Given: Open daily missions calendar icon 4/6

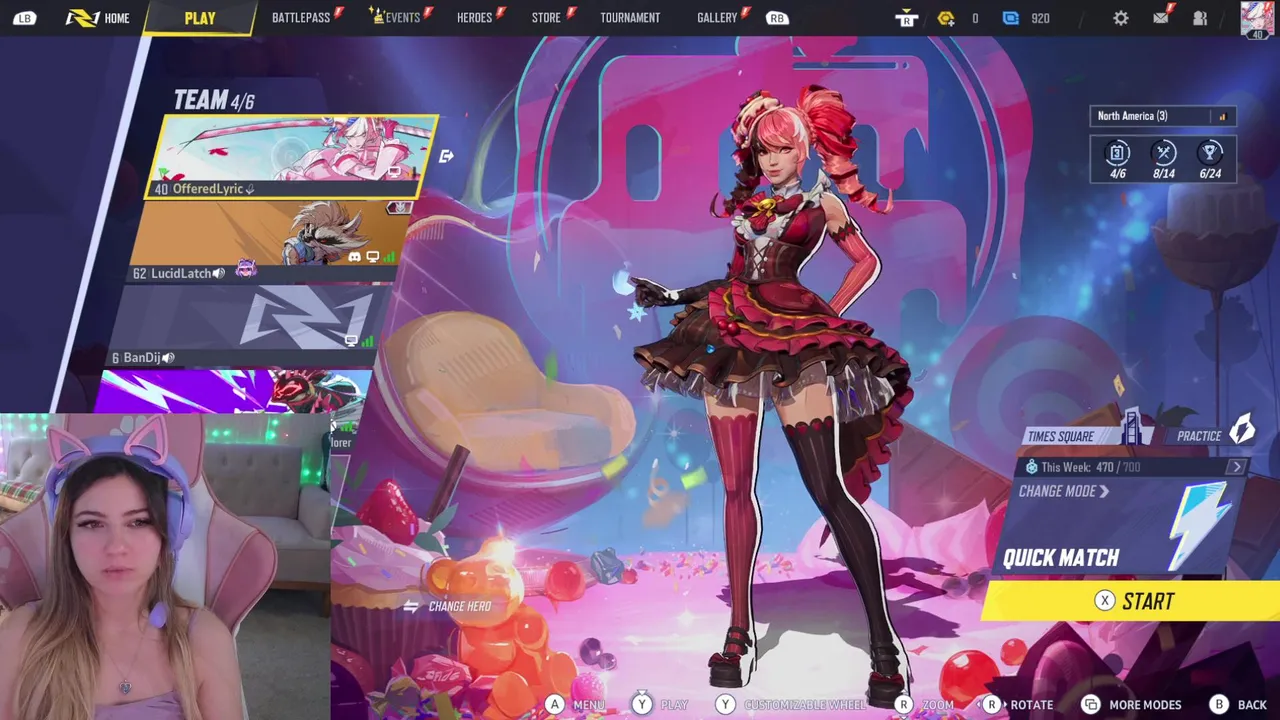Looking at the screenshot, I should pyautogui.click(x=1118, y=153).
